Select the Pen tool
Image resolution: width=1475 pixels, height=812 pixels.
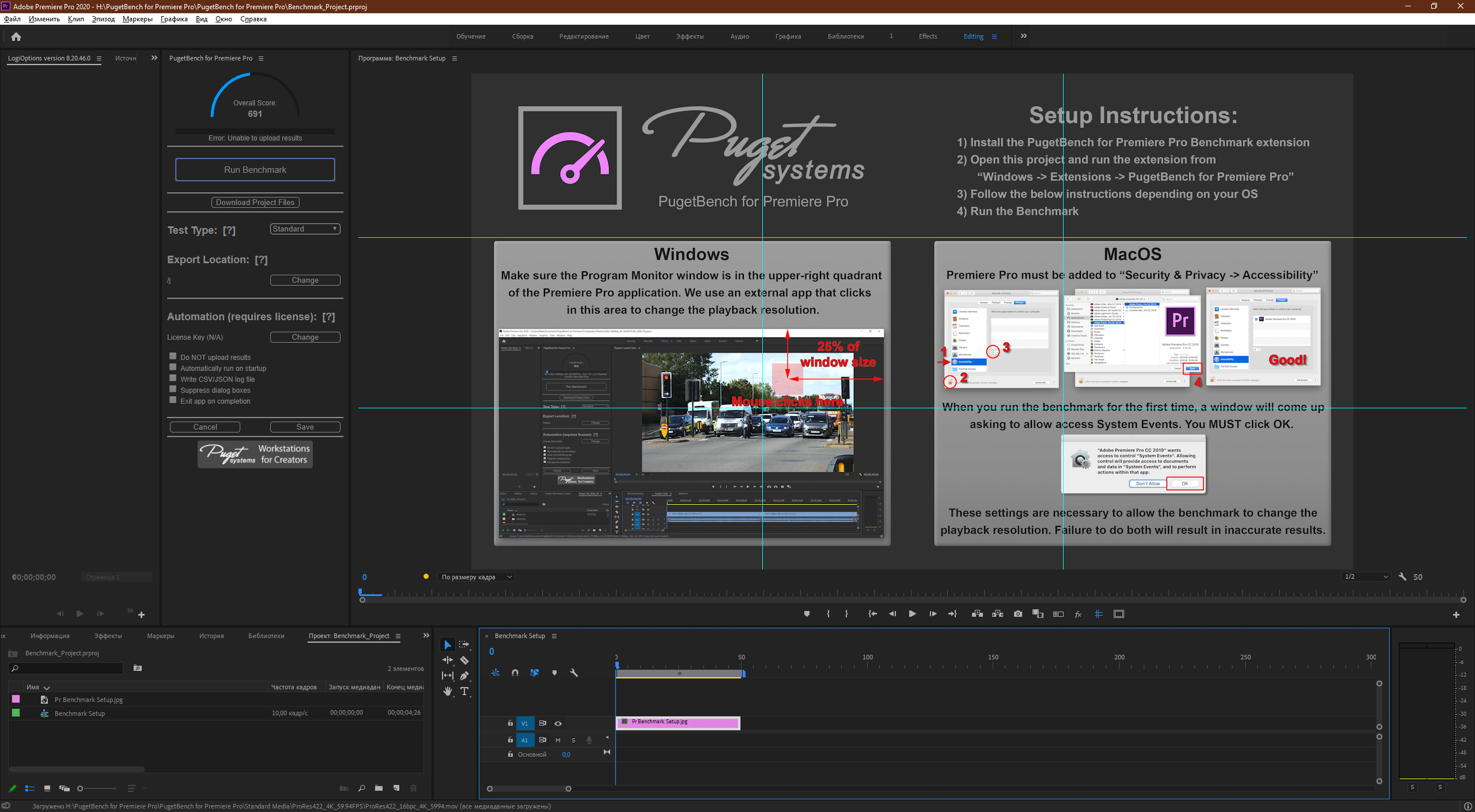[464, 676]
